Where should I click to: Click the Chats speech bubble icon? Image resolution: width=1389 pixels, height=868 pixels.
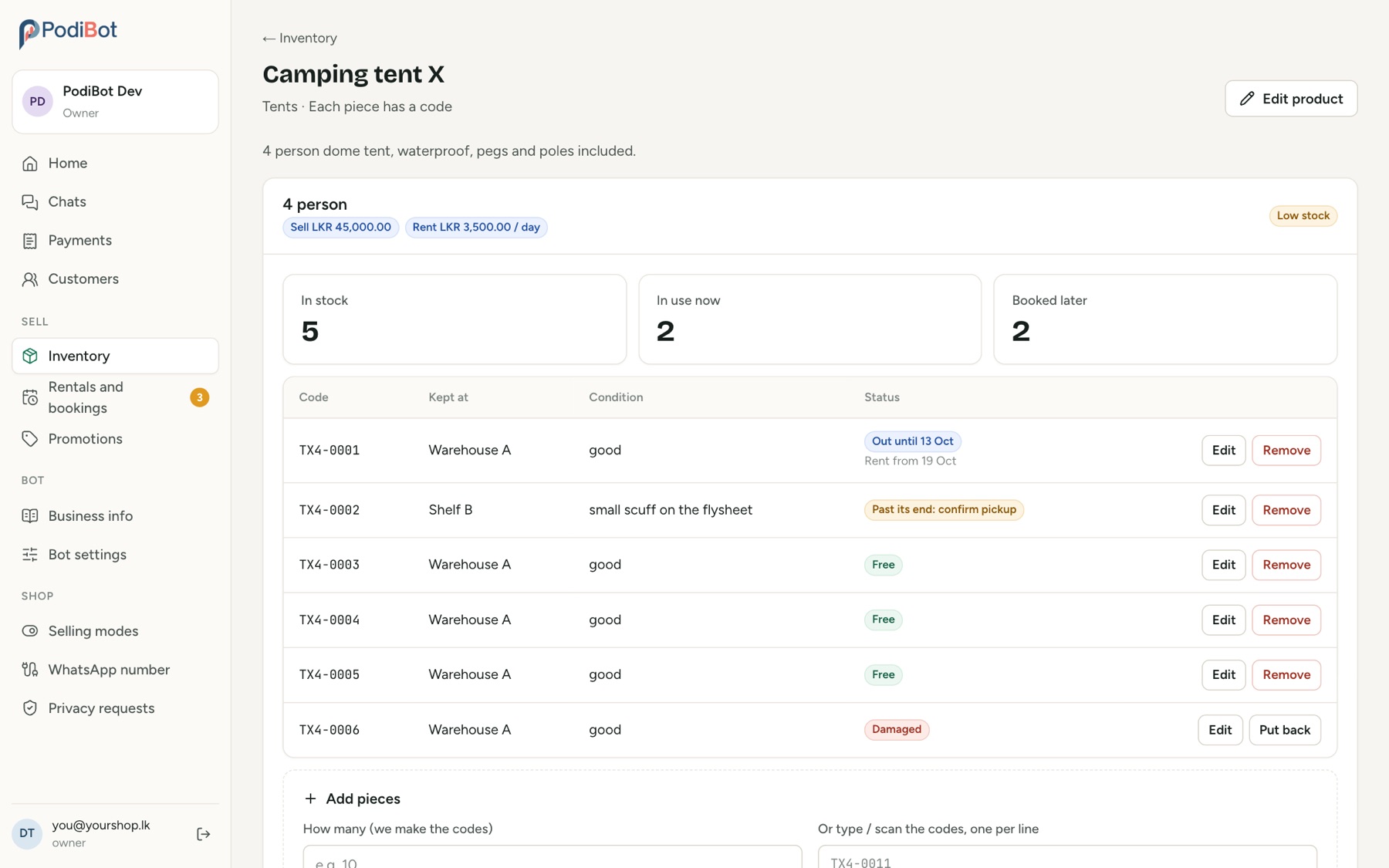(30, 201)
